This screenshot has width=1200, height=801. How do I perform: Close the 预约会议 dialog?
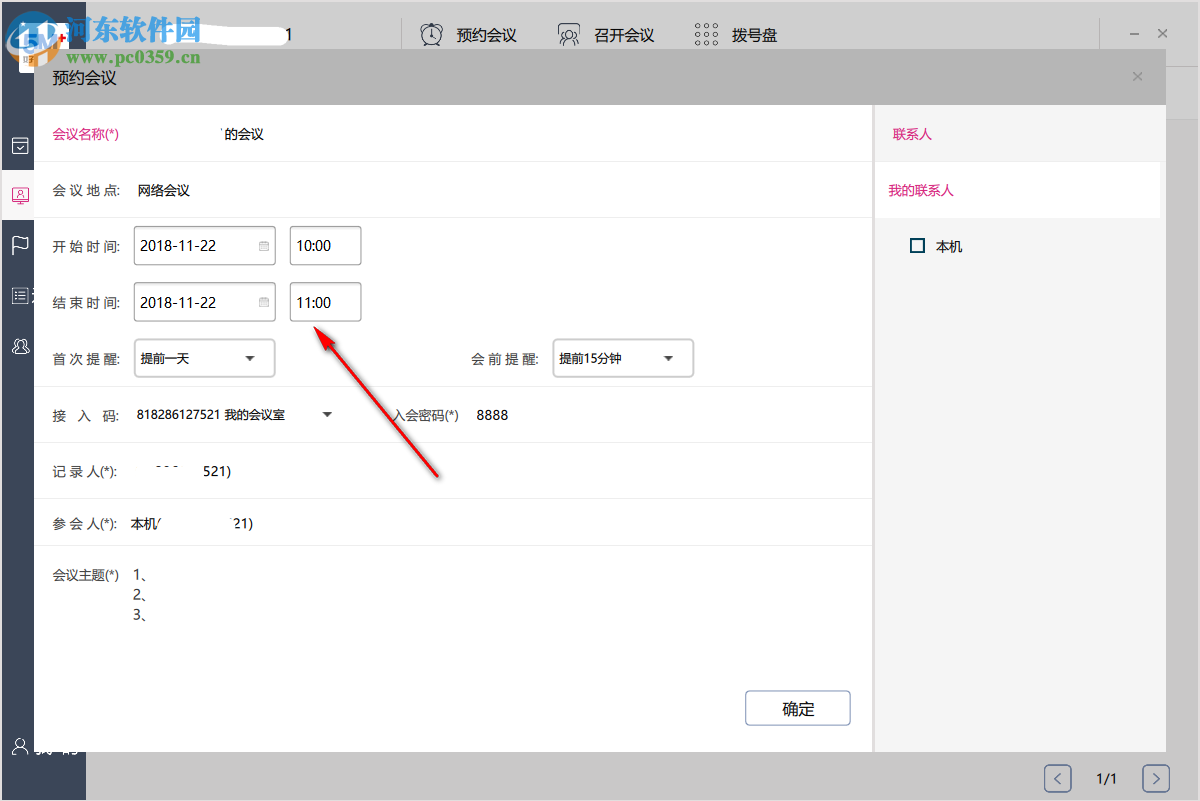(x=1137, y=77)
